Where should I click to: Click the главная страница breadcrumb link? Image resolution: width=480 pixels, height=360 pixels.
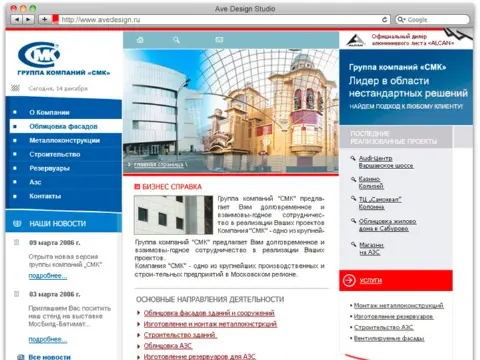tap(159, 165)
